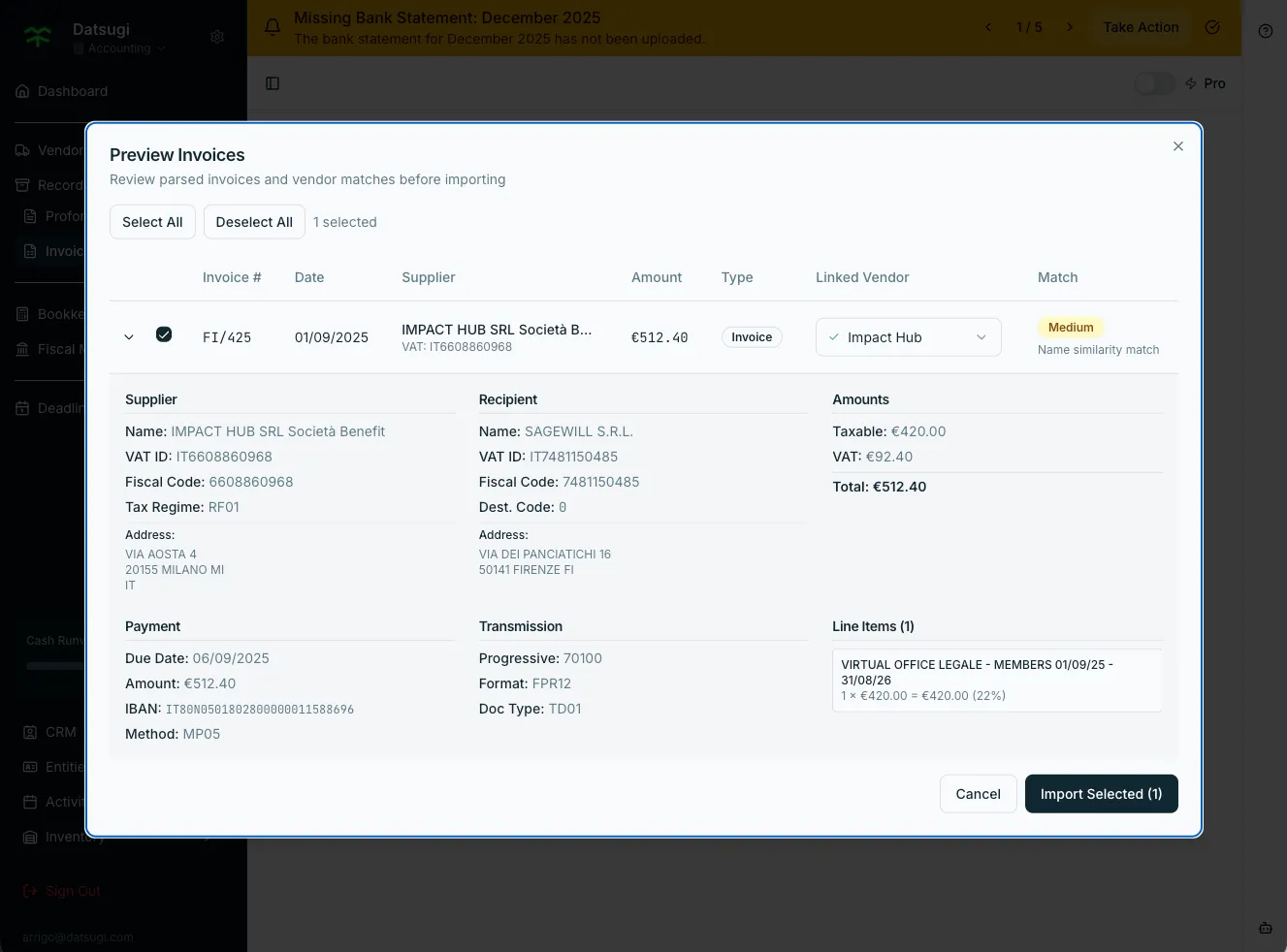
Task: Click the Cancel button
Action: pos(978,794)
